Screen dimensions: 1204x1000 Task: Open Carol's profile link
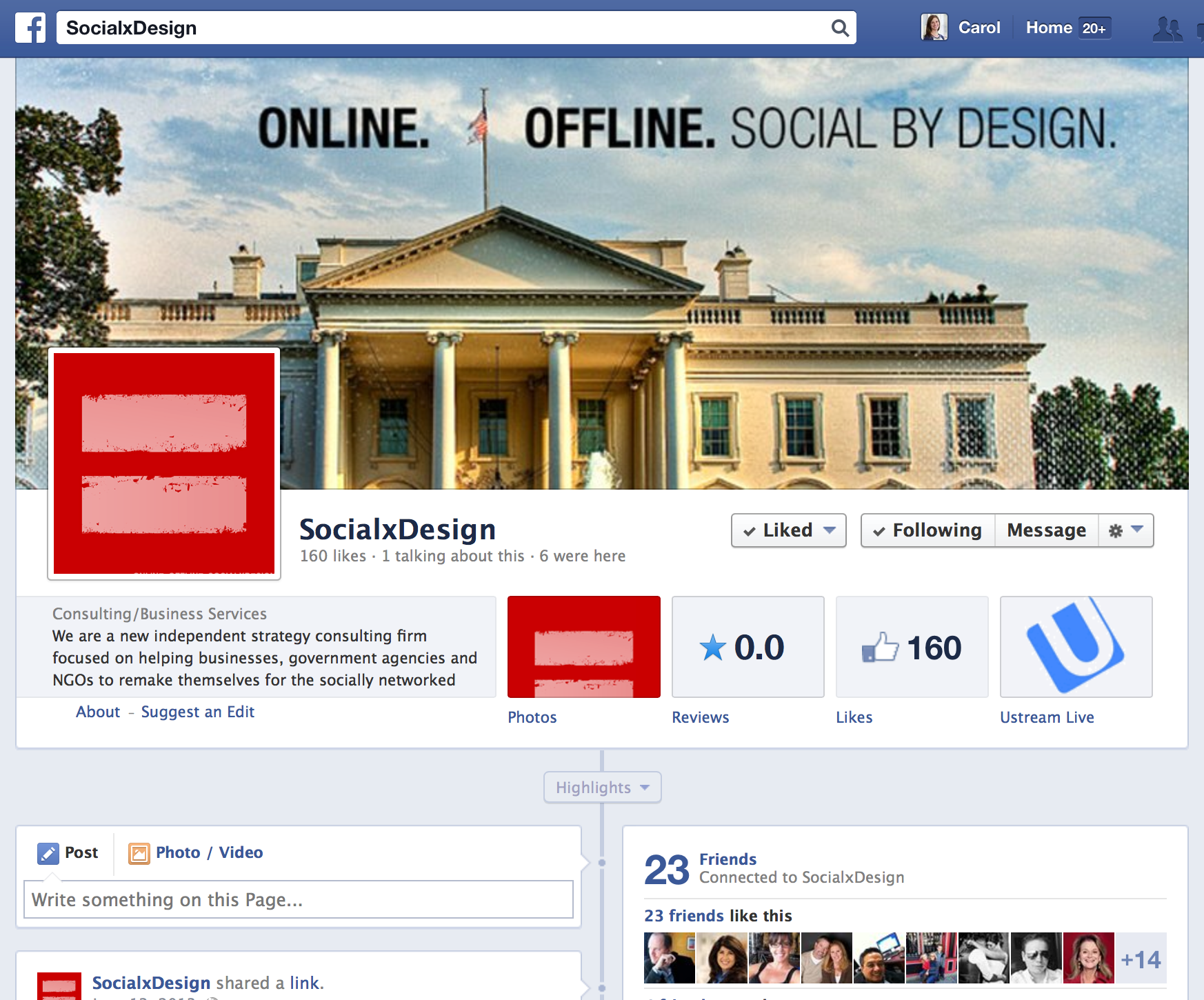979,28
